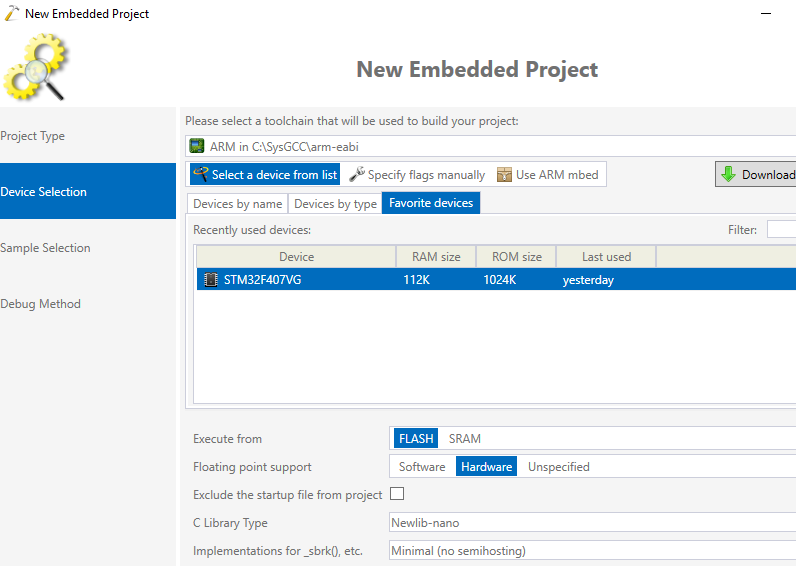The width and height of the screenshot is (796, 566).
Task: Toggle Exclude the startup file checkbox
Action: 397,494
